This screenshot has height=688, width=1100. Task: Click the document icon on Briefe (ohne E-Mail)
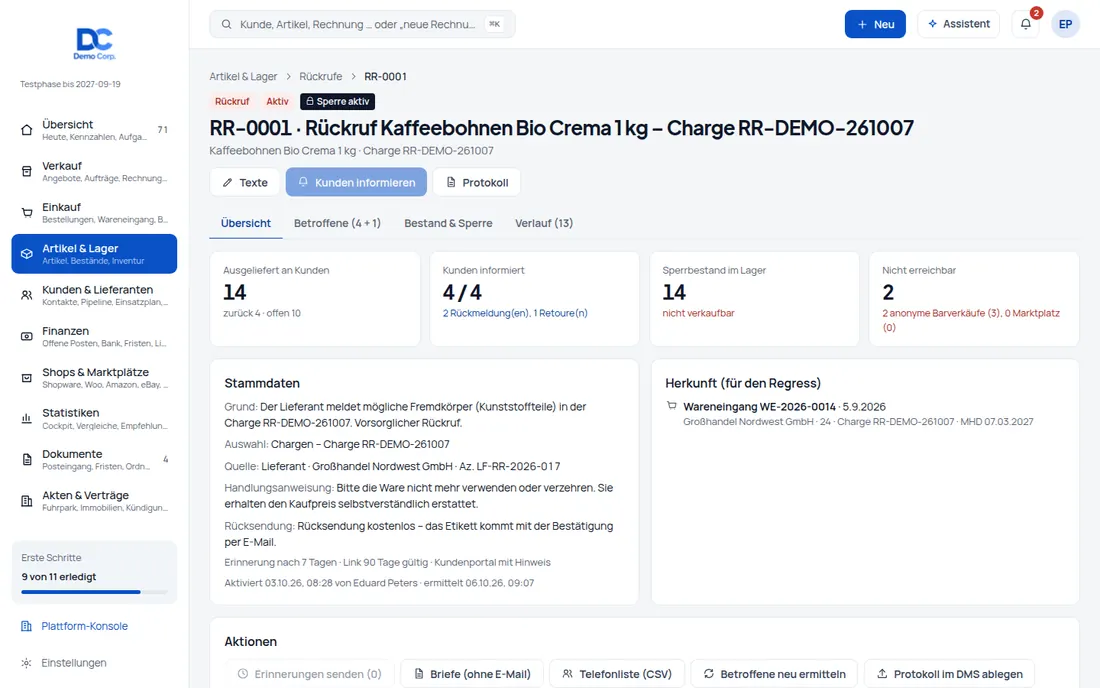(x=419, y=674)
